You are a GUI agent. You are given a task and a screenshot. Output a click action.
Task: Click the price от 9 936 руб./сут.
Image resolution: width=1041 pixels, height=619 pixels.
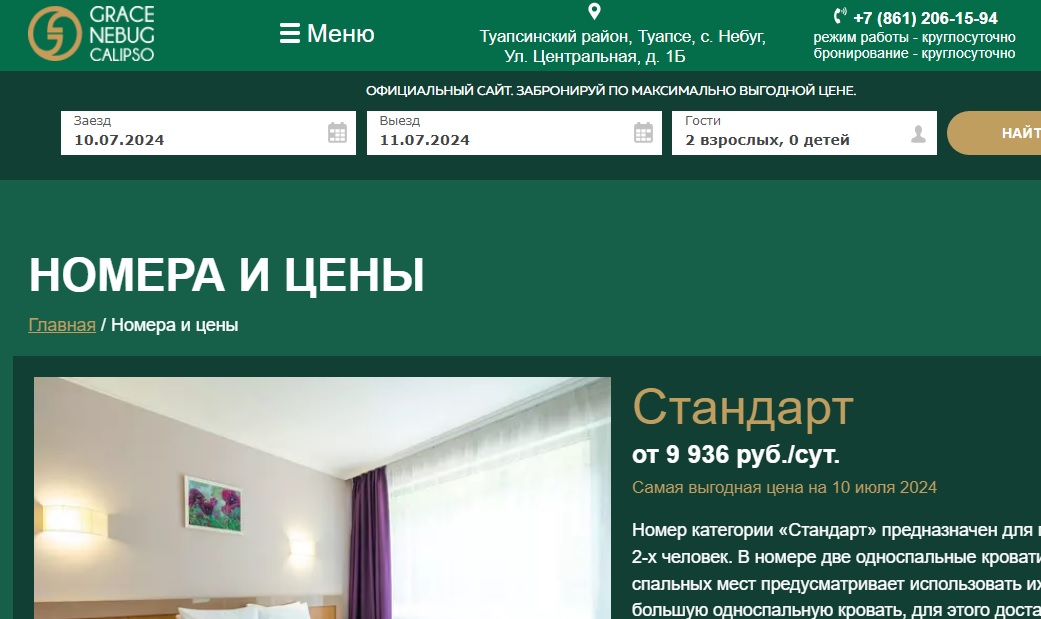(x=736, y=455)
